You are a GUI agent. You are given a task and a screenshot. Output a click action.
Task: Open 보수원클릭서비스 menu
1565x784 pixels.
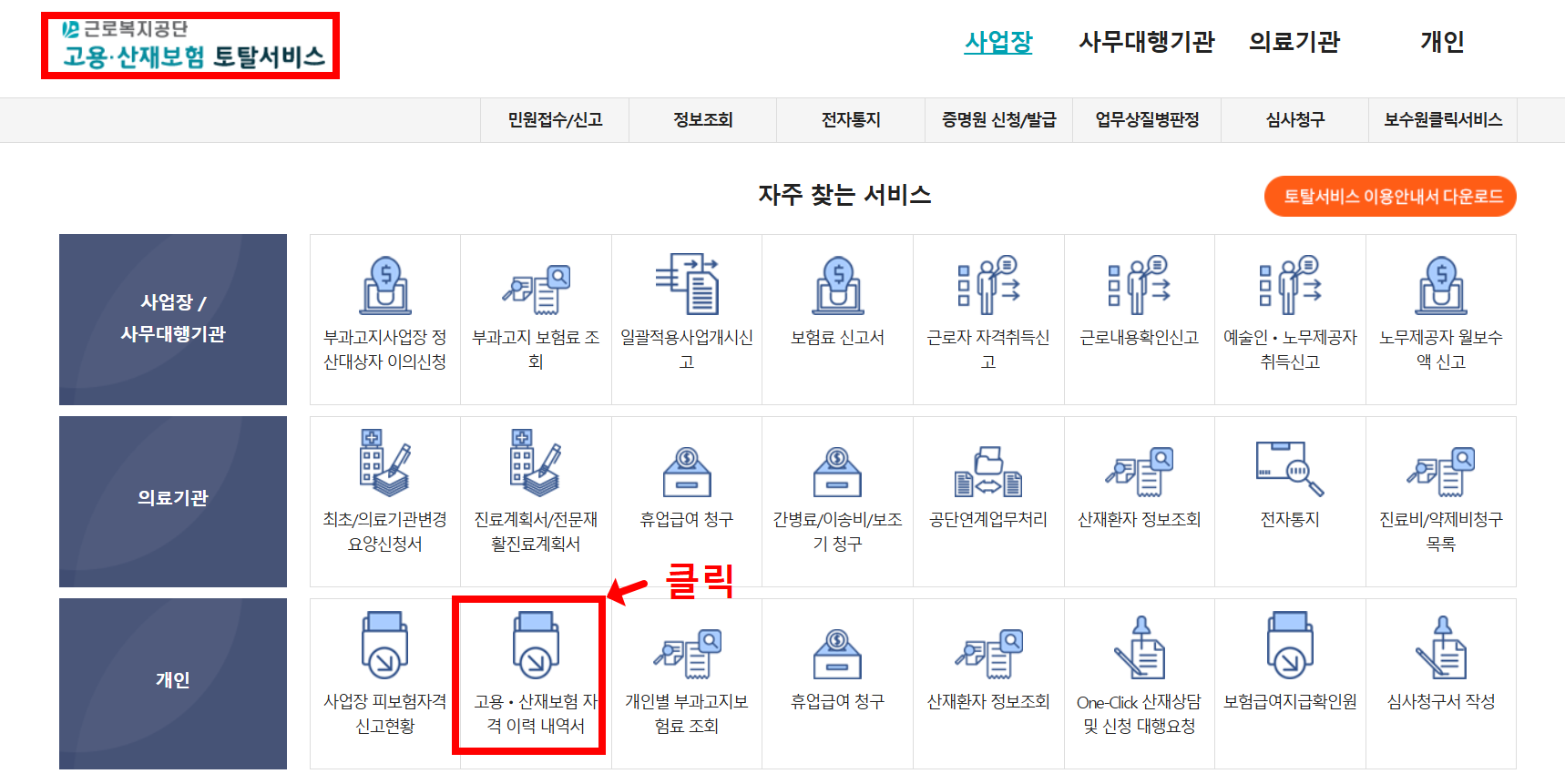pyautogui.click(x=1443, y=120)
